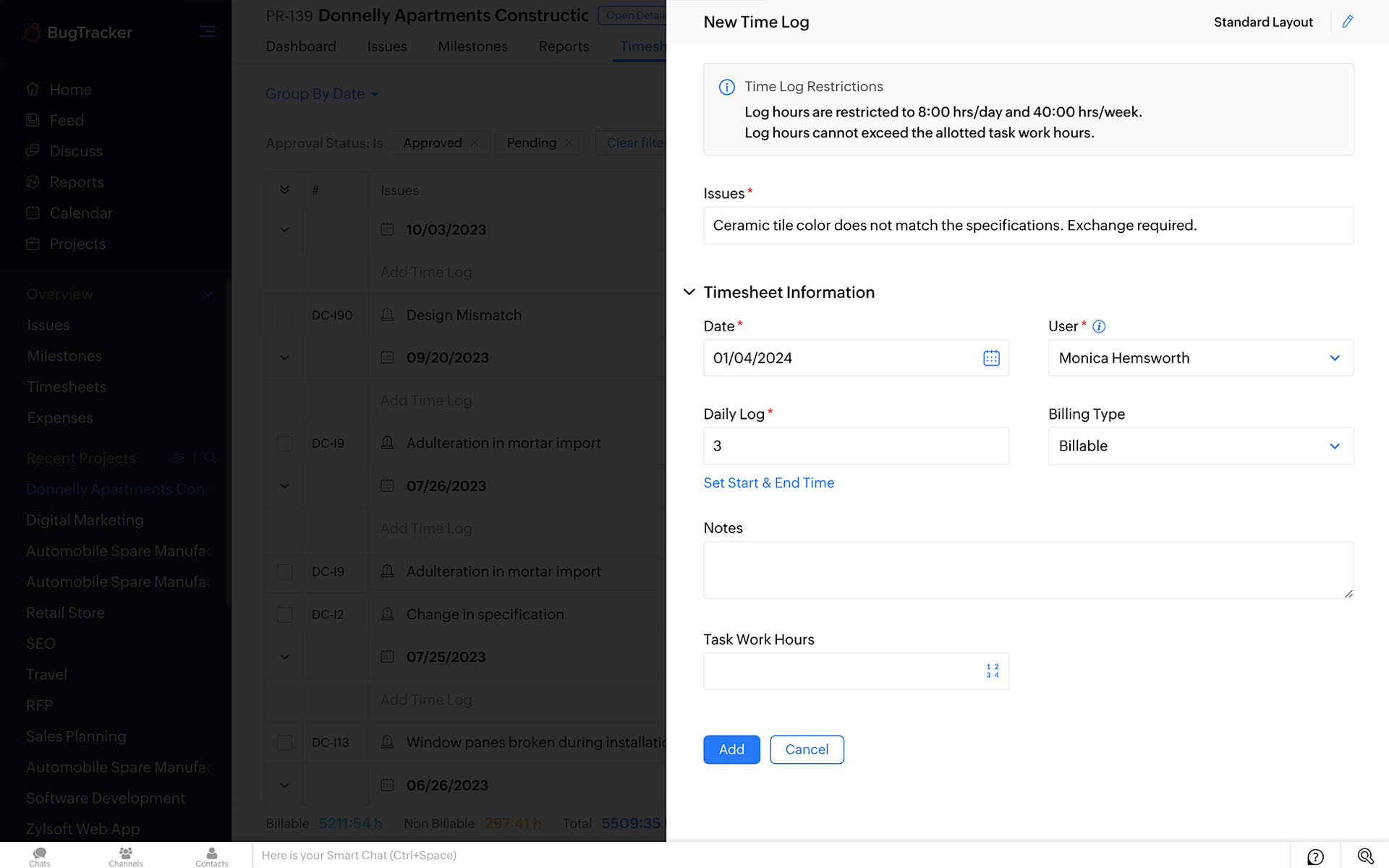1389x868 pixels.
Task: Switch to the Milestones tab
Action: point(472,46)
